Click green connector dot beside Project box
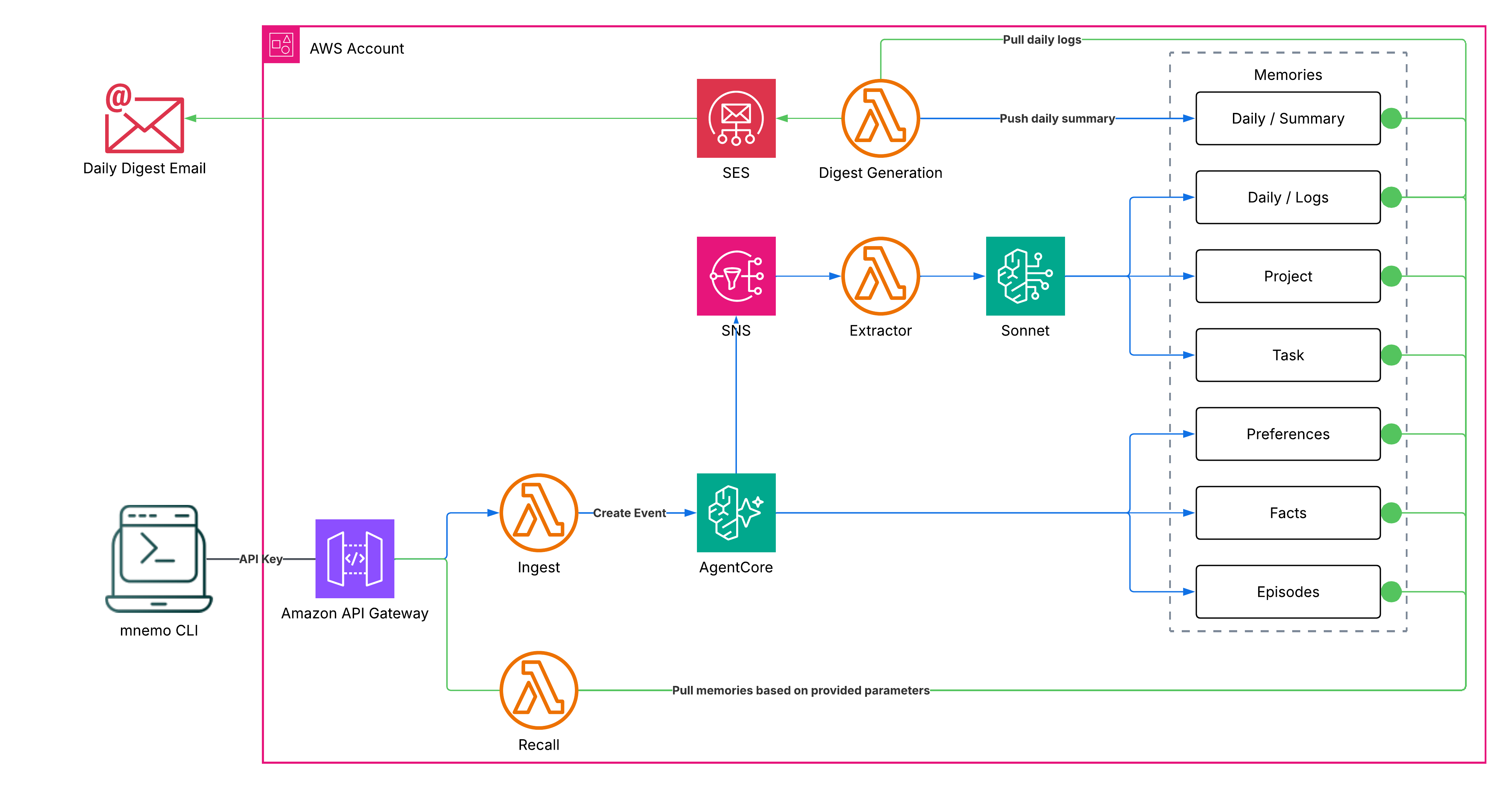The image size is (1512, 789). coord(1390,276)
